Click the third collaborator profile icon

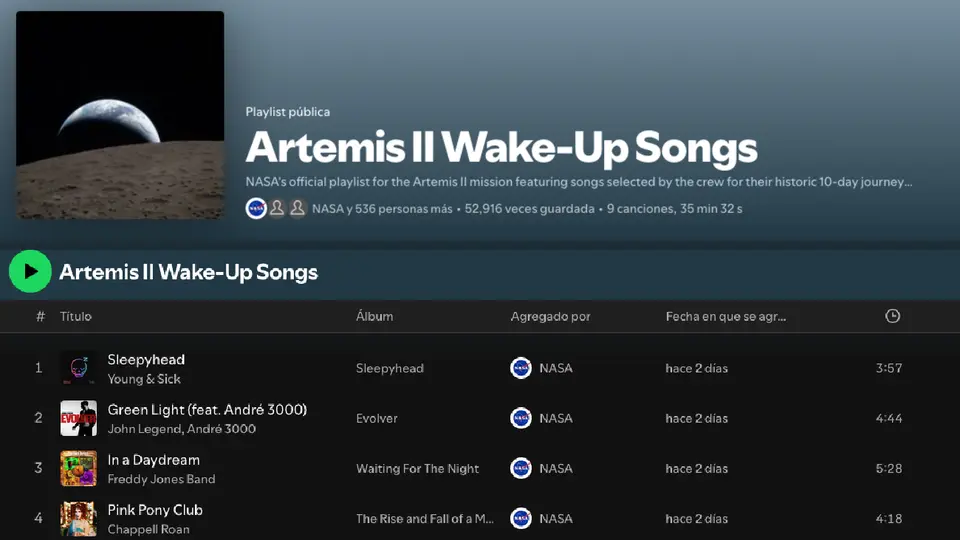pos(298,209)
